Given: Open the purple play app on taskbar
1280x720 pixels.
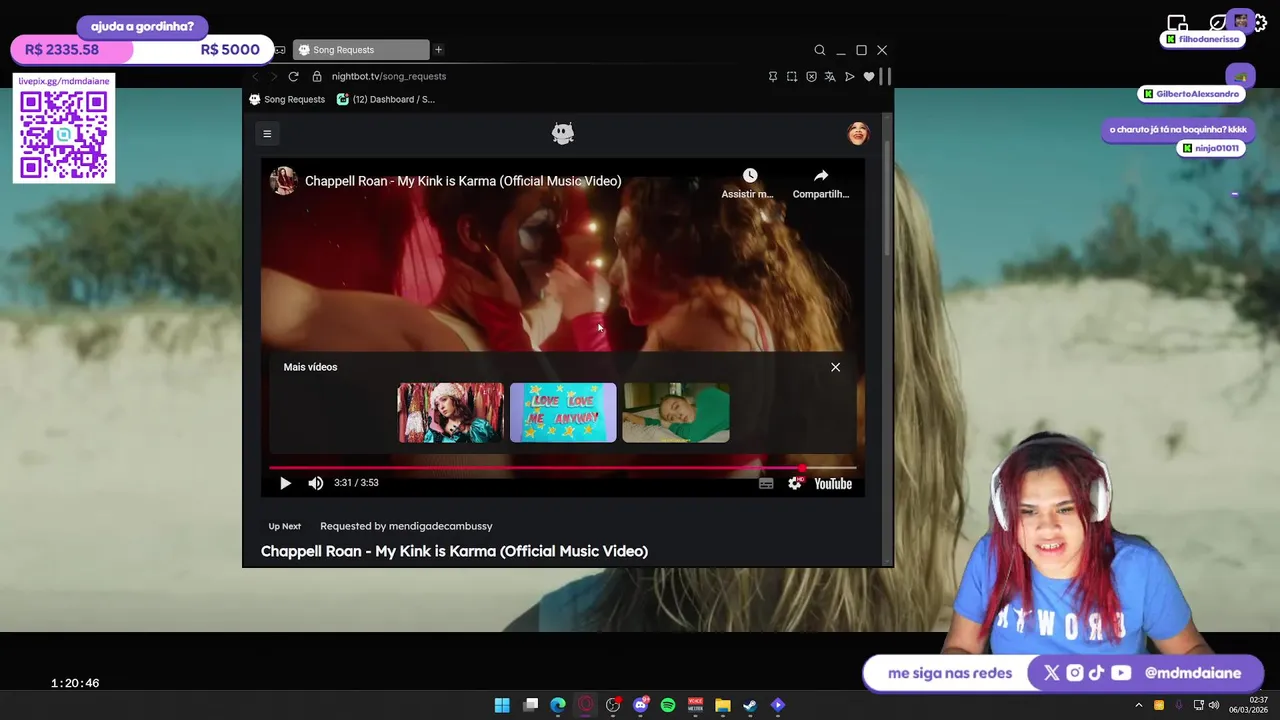Looking at the screenshot, I should pos(778,705).
